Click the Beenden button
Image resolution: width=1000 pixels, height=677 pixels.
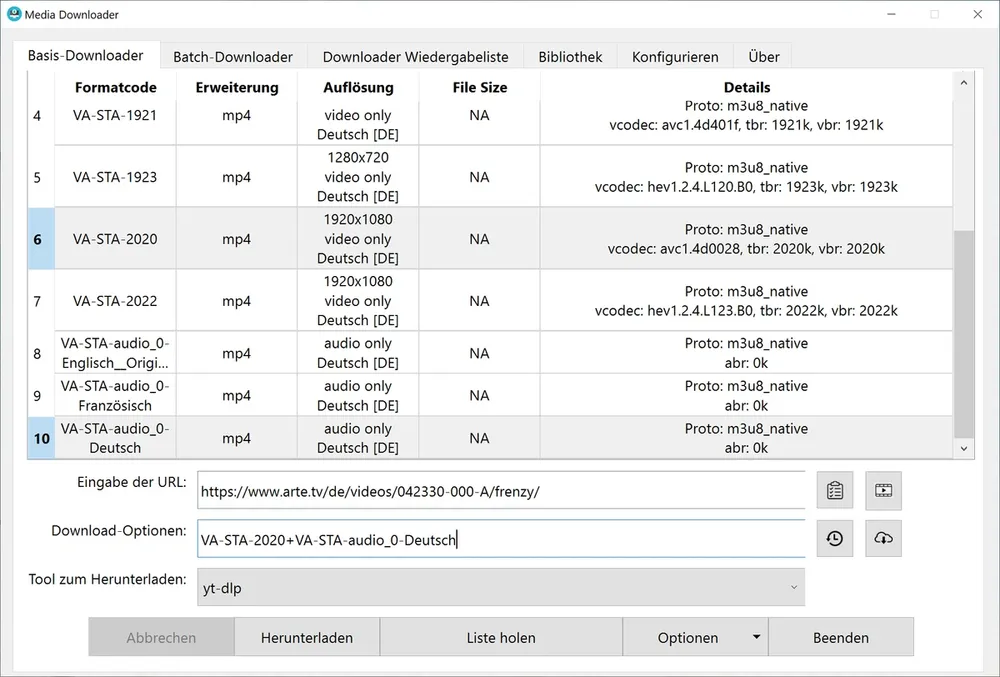(841, 637)
